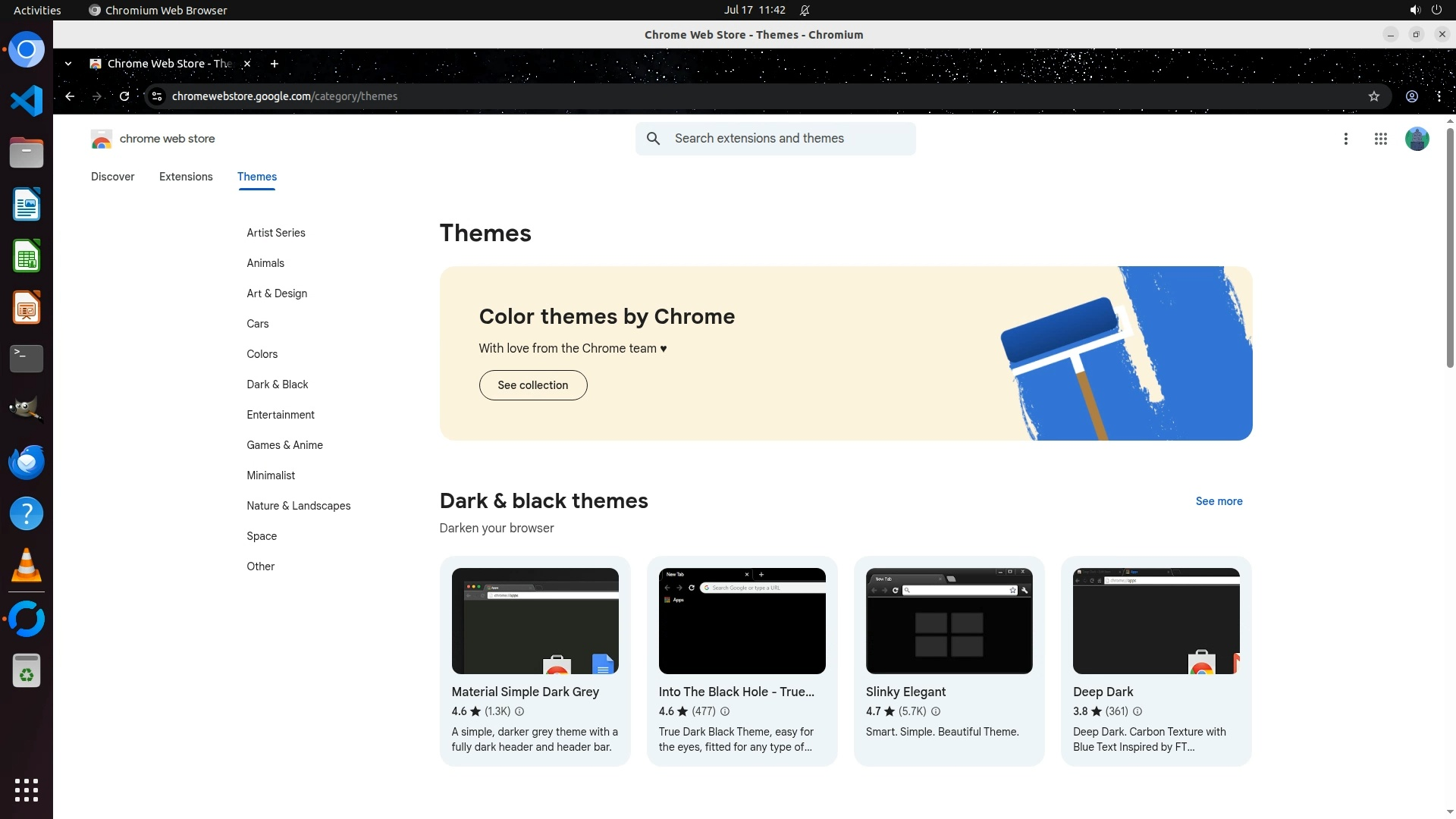Click the info icon next to Slinky Elegant rating
Viewport: 1456px width, 819px height.
click(936, 711)
